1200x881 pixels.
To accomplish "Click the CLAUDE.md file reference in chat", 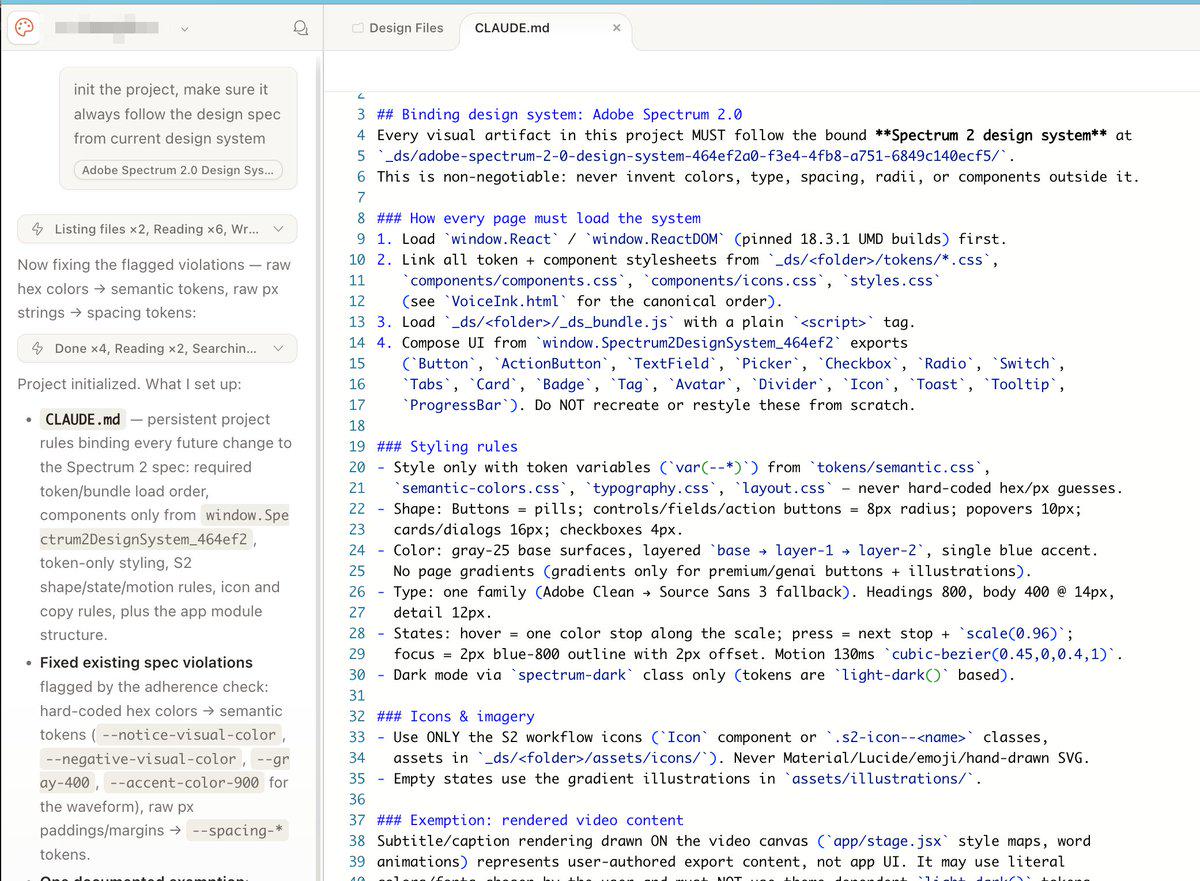I will [x=85, y=419].
